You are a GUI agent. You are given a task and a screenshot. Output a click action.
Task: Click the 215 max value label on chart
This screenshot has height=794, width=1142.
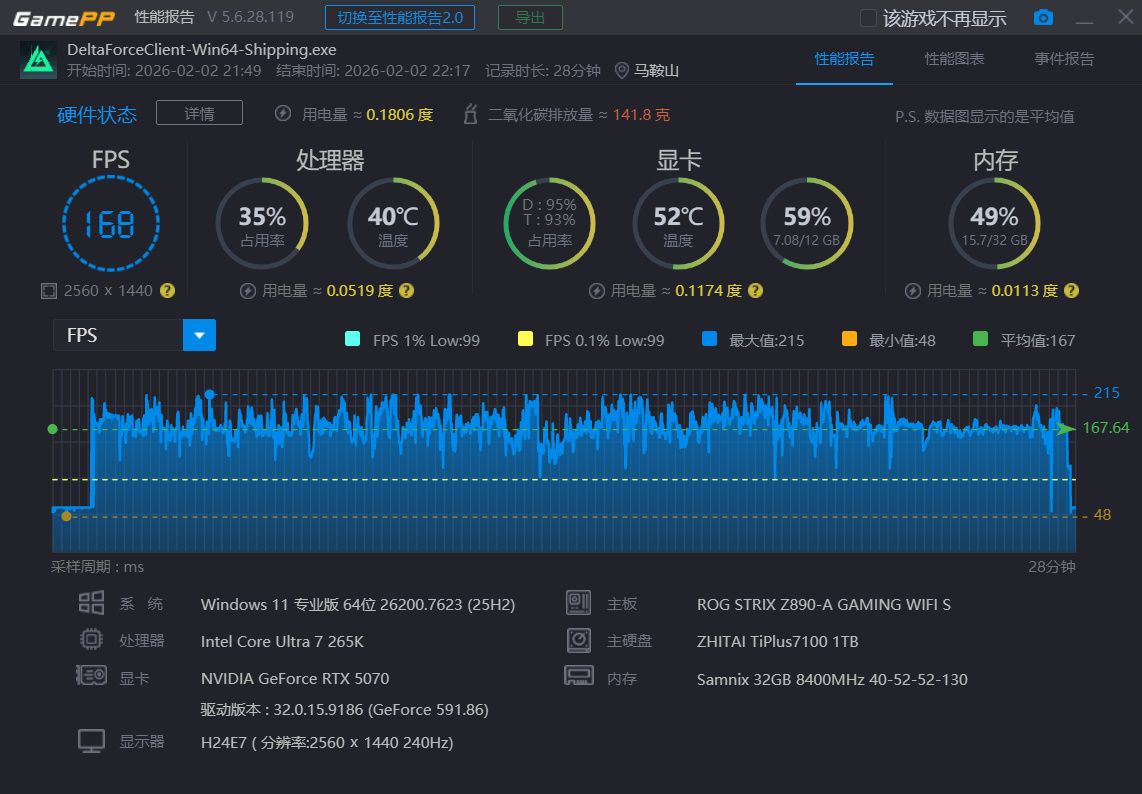[1106, 393]
